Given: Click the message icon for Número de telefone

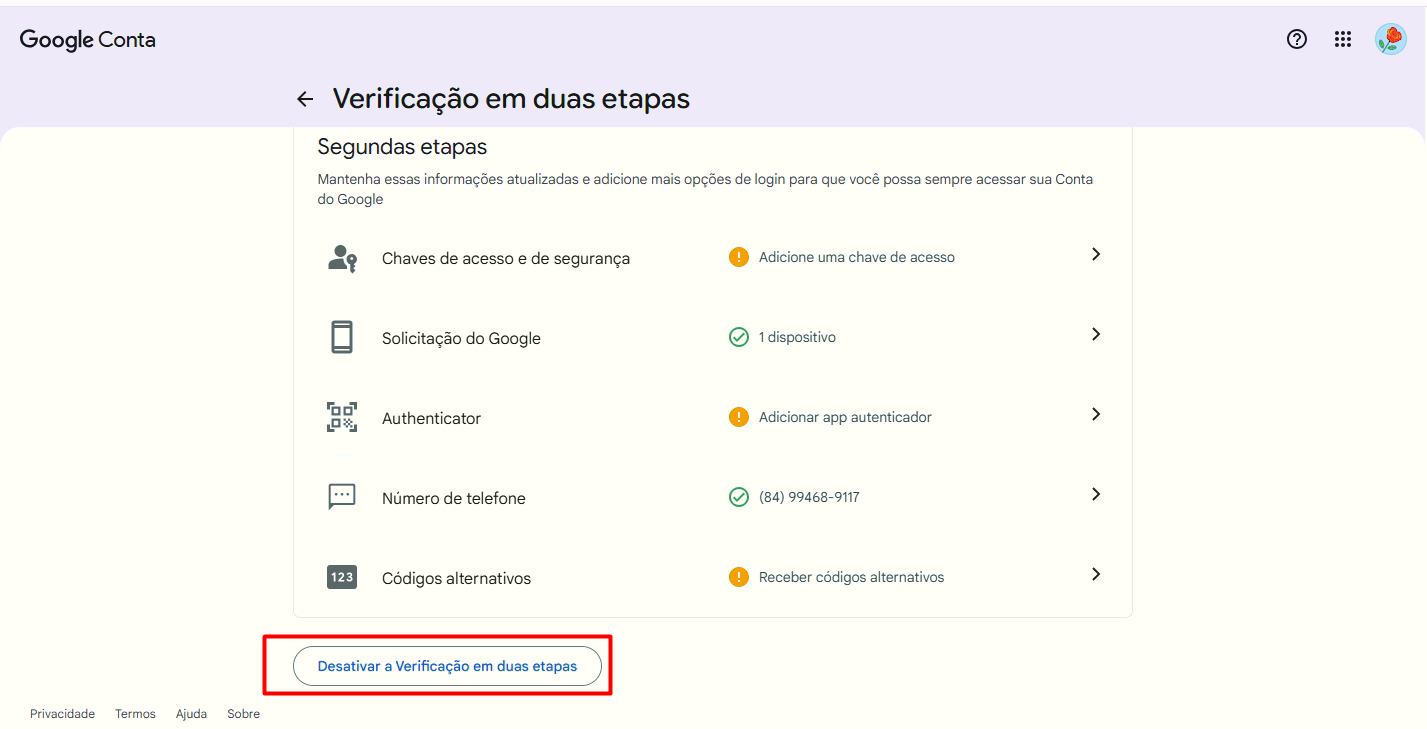Looking at the screenshot, I should [342, 497].
